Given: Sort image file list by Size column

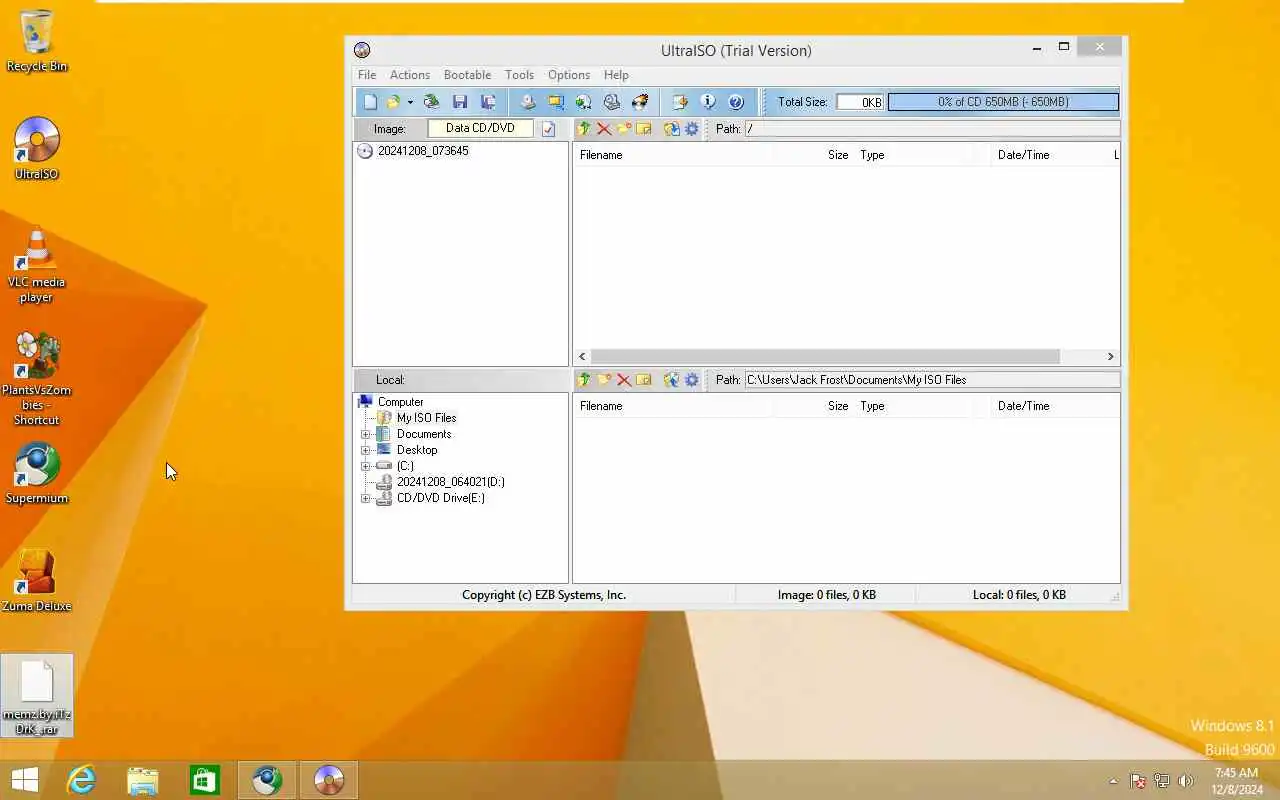Looking at the screenshot, I should [838, 155].
